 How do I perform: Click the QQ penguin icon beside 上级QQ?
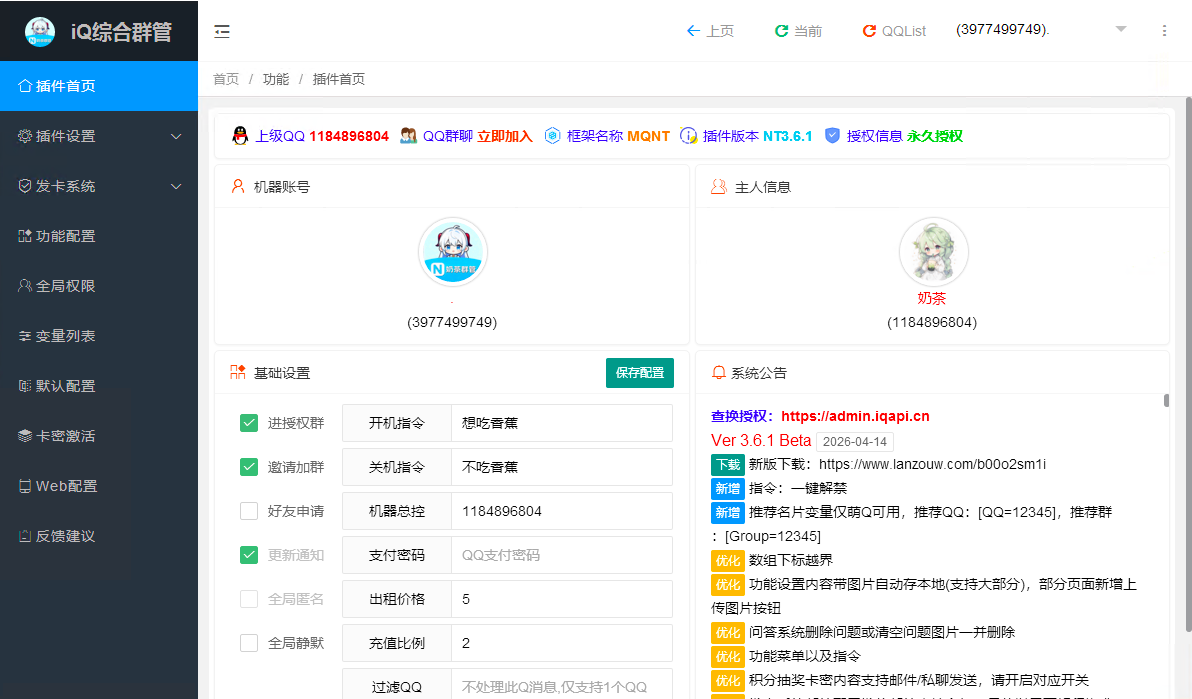(x=239, y=136)
